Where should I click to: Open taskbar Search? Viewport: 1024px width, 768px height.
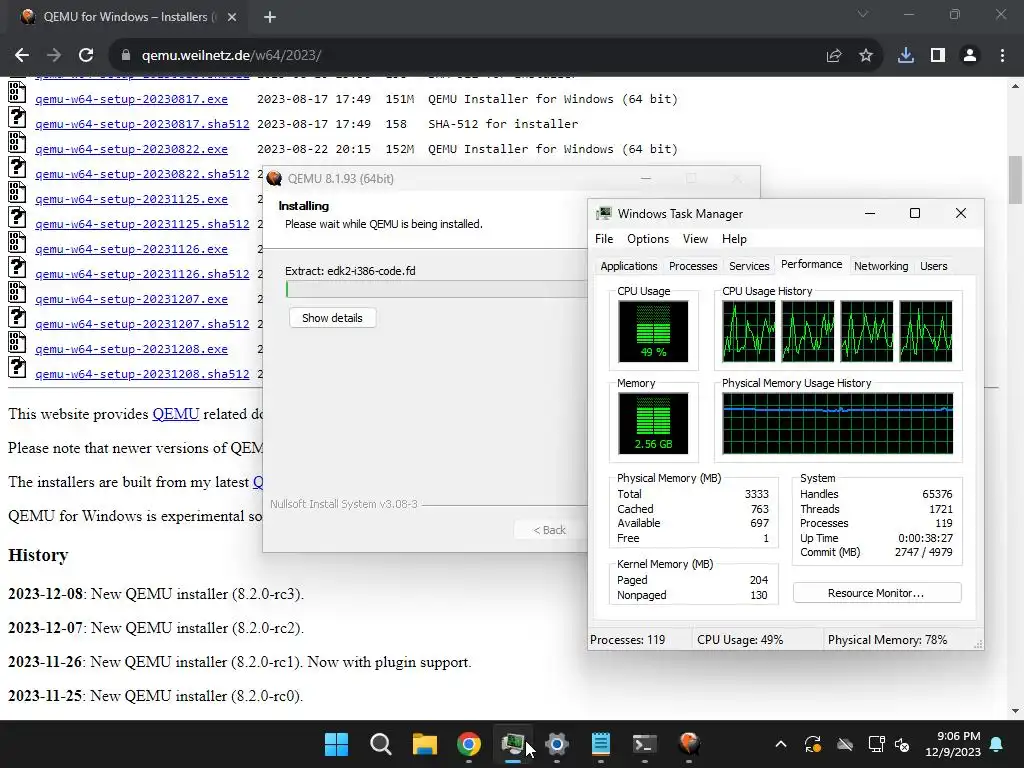[381, 744]
